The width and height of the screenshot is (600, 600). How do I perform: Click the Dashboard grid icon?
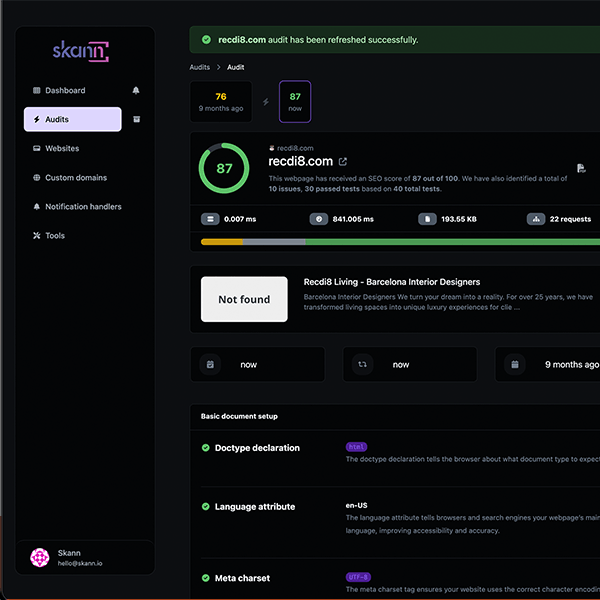tap(37, 90)
